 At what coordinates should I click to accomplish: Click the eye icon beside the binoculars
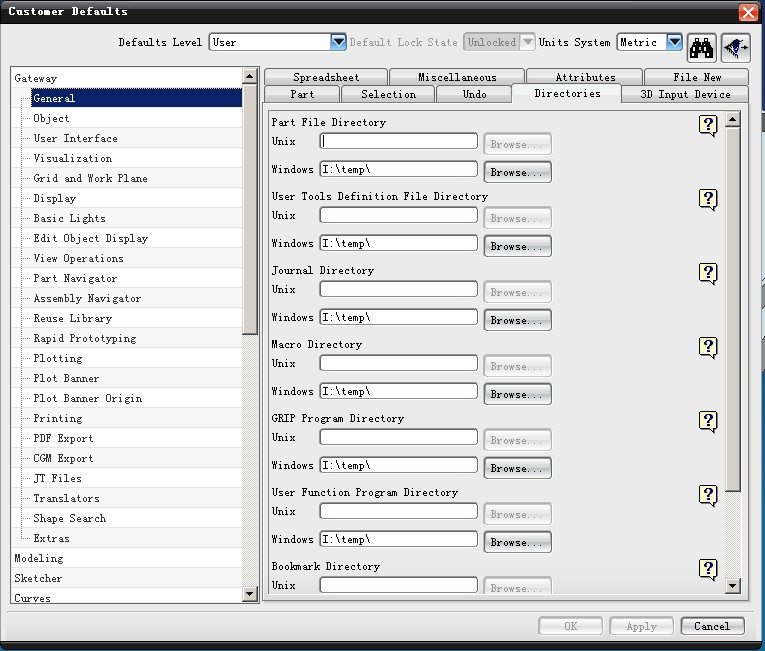[x=736, y=48]
